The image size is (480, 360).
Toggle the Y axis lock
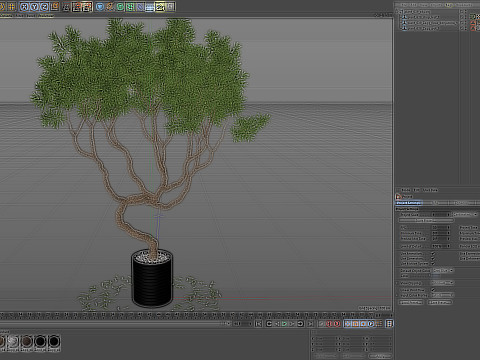coord(34,6)
